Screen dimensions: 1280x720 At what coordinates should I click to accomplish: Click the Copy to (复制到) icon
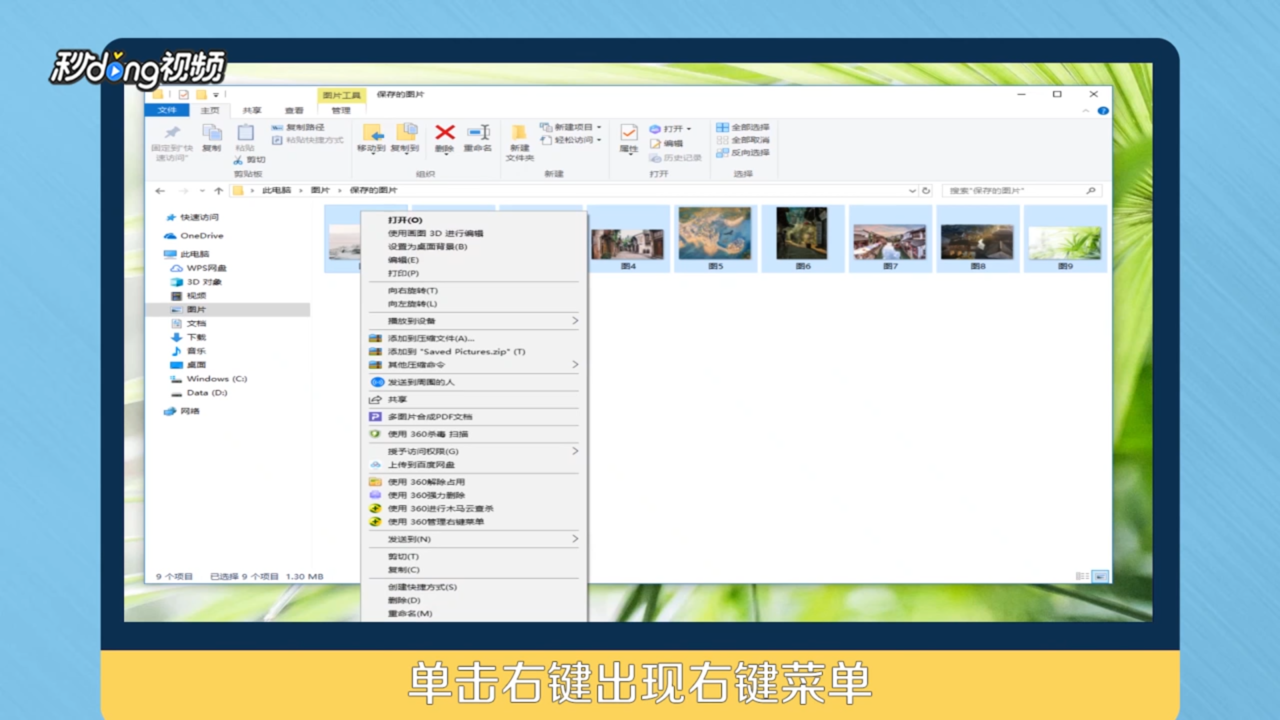coord(406,134)
